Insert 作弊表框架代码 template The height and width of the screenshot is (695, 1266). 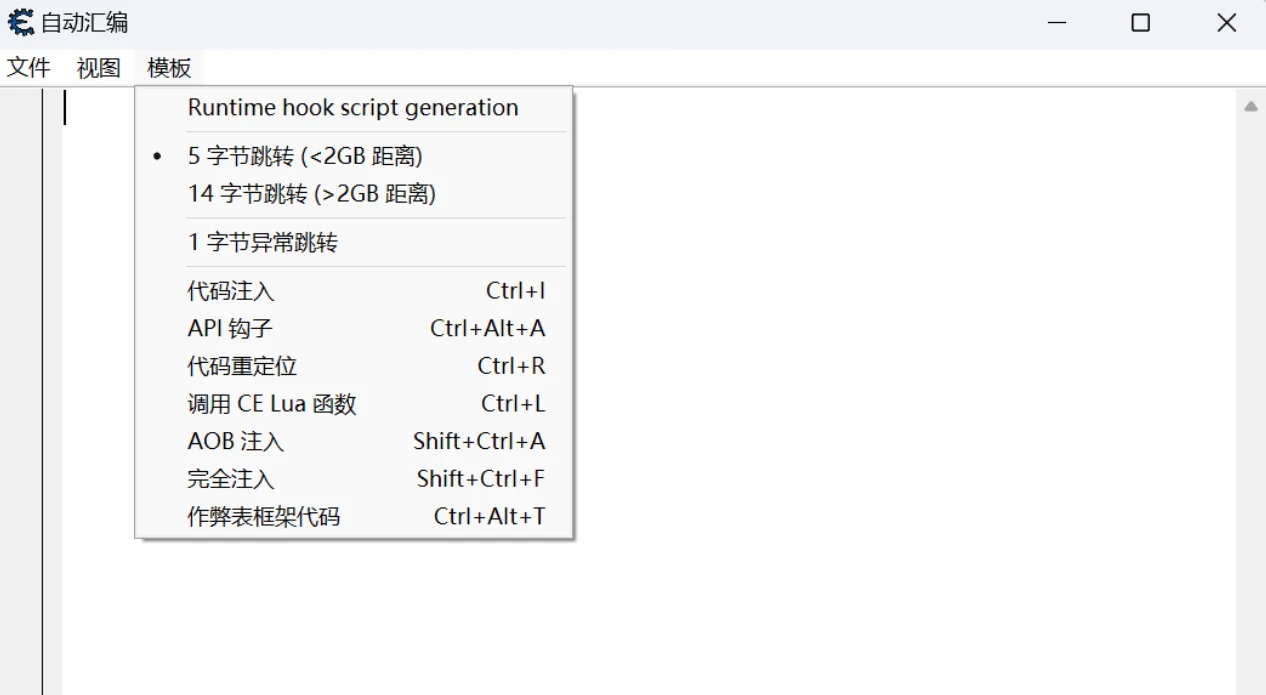[x=264, y=516]
